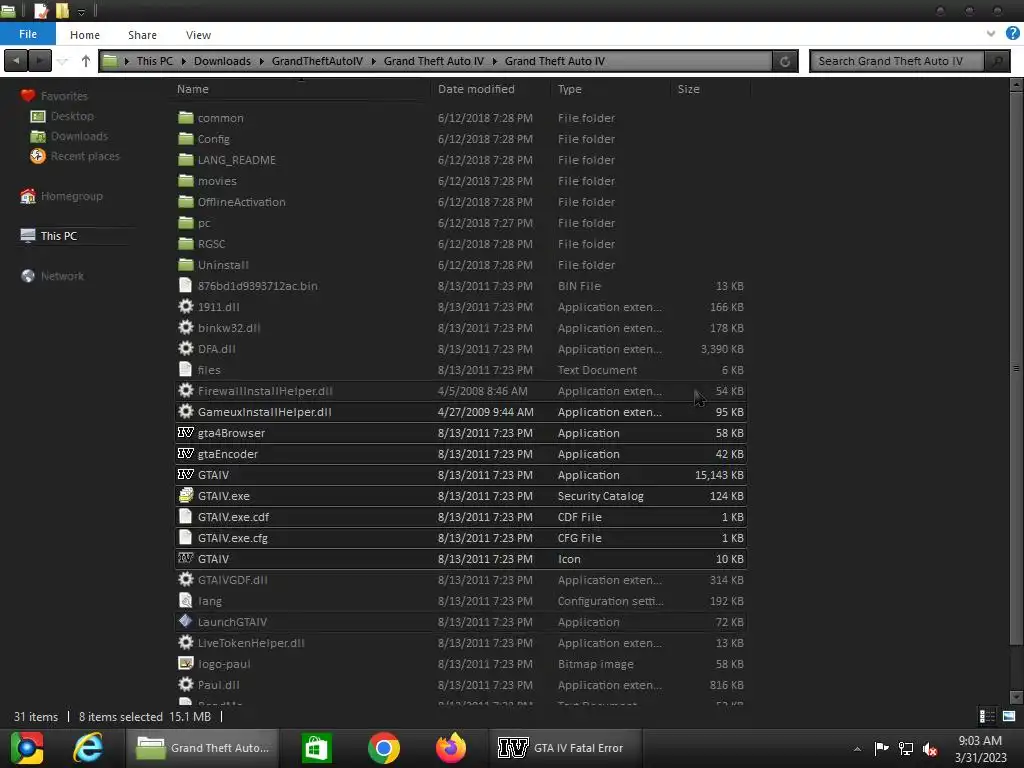Click the muted volume tray icon
1024x768 pixels.
[x=930, y=749]
